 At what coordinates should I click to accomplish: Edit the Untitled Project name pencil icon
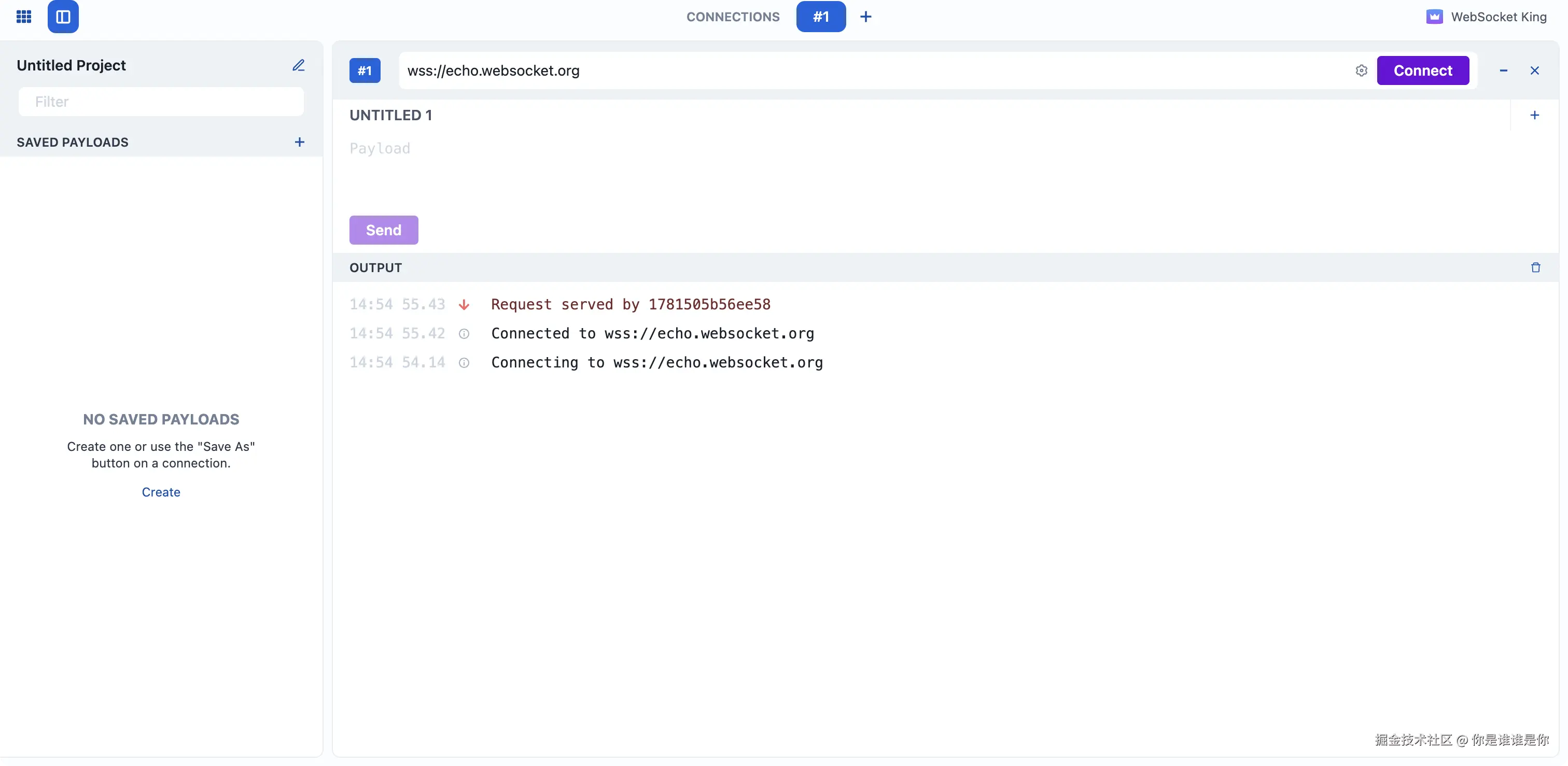click(x=298, y=65)
